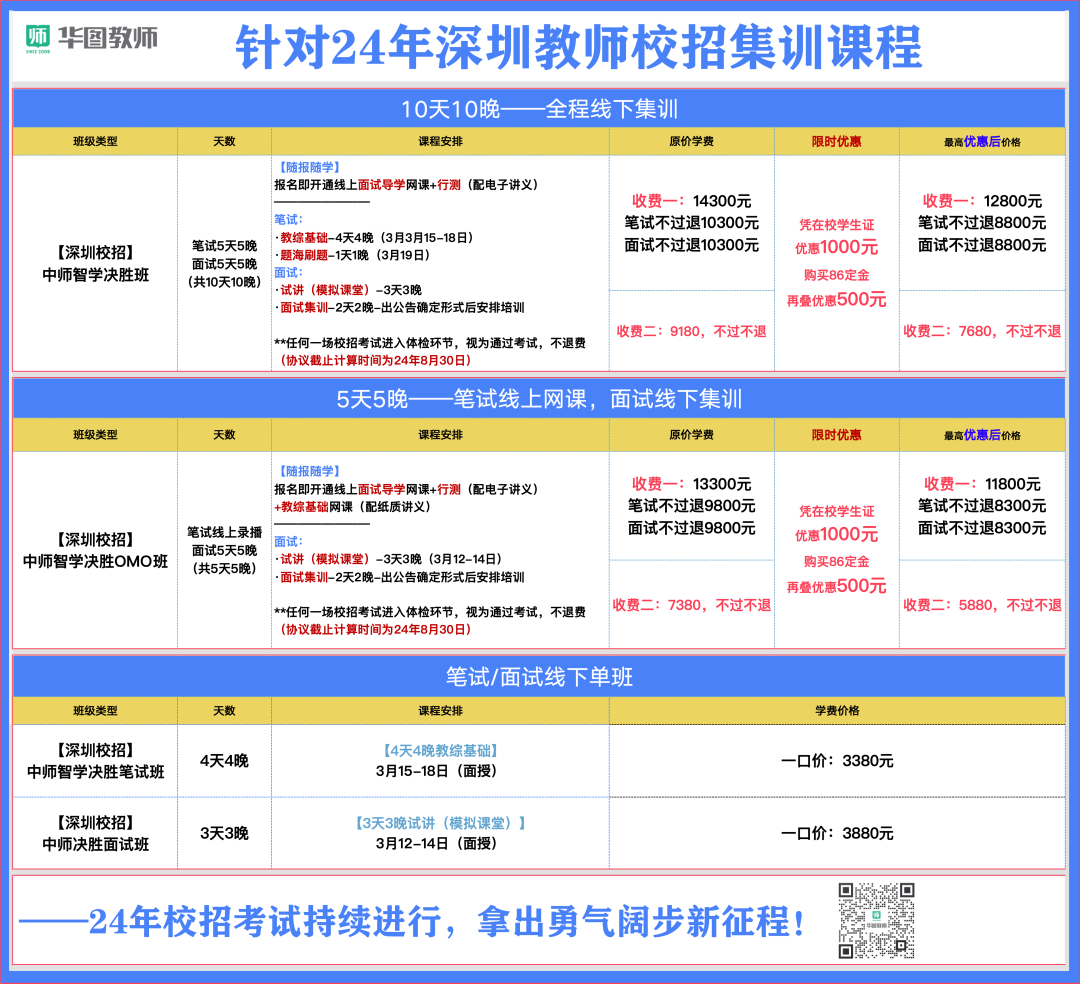1080x984 pixels.
Task: Click "购买86定金" in the 10天10晚 section
Action: [836, 275]
